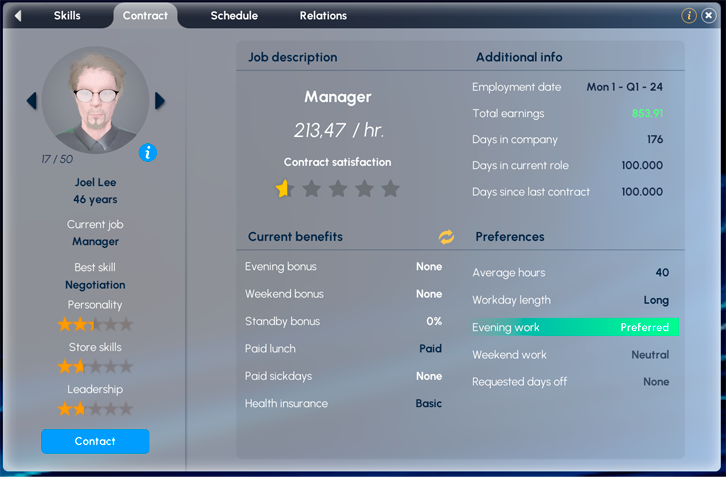Open the Skills tab
The width and height of the screenshot is (726, 477).
click(67, 16)
